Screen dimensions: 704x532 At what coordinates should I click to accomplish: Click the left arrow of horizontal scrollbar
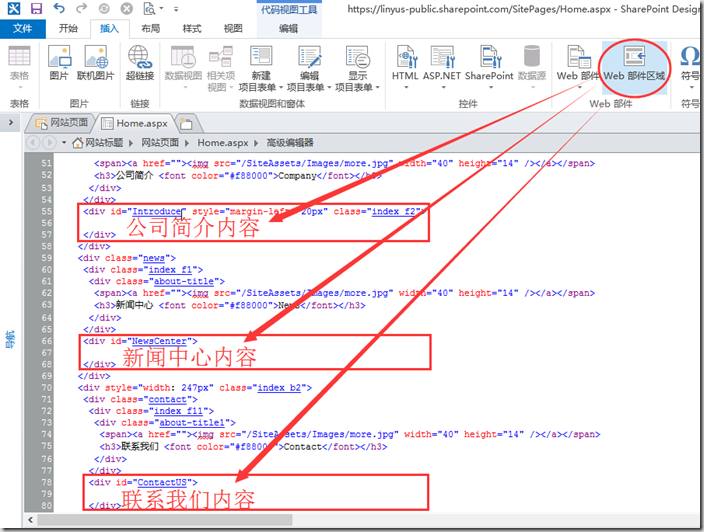tap(30, 520)
